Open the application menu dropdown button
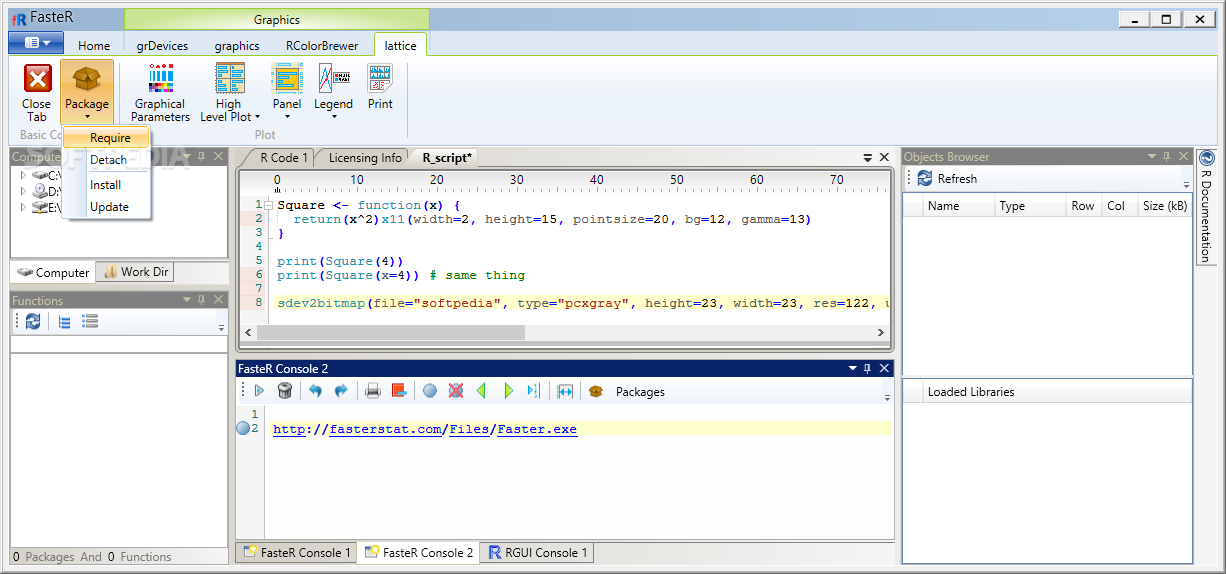Image resolution: width=1226 pixels, height=574 pixels. point(36,43)
